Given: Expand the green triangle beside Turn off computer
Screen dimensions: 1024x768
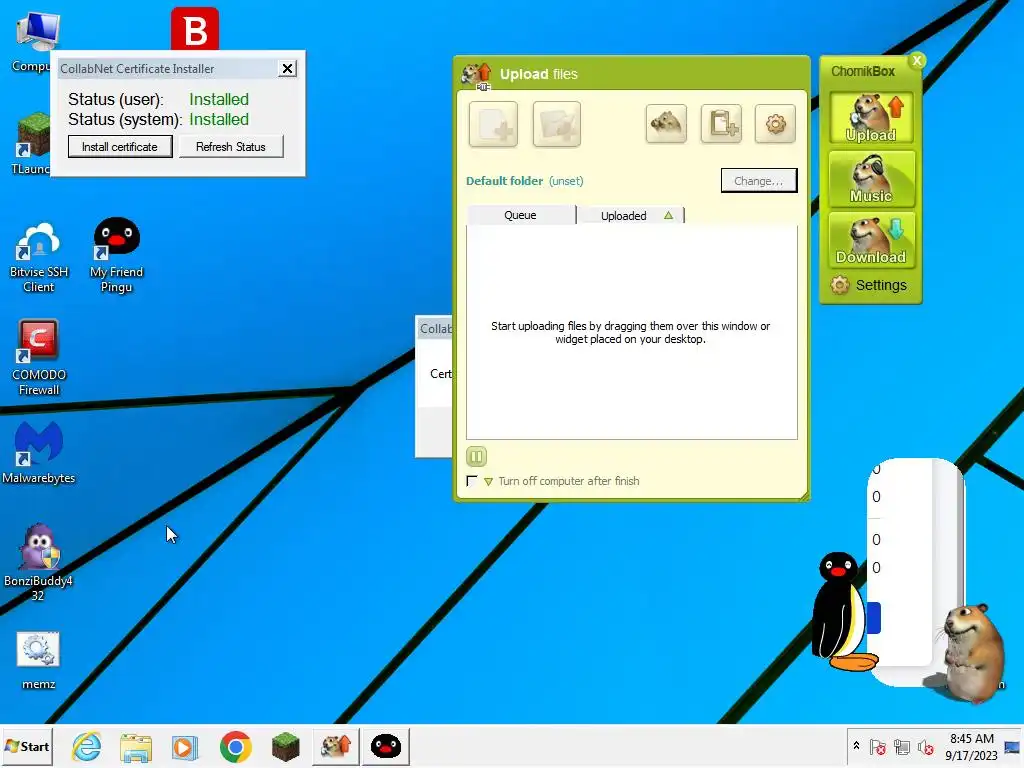Looking at the screenshot, I should [488, 482].
